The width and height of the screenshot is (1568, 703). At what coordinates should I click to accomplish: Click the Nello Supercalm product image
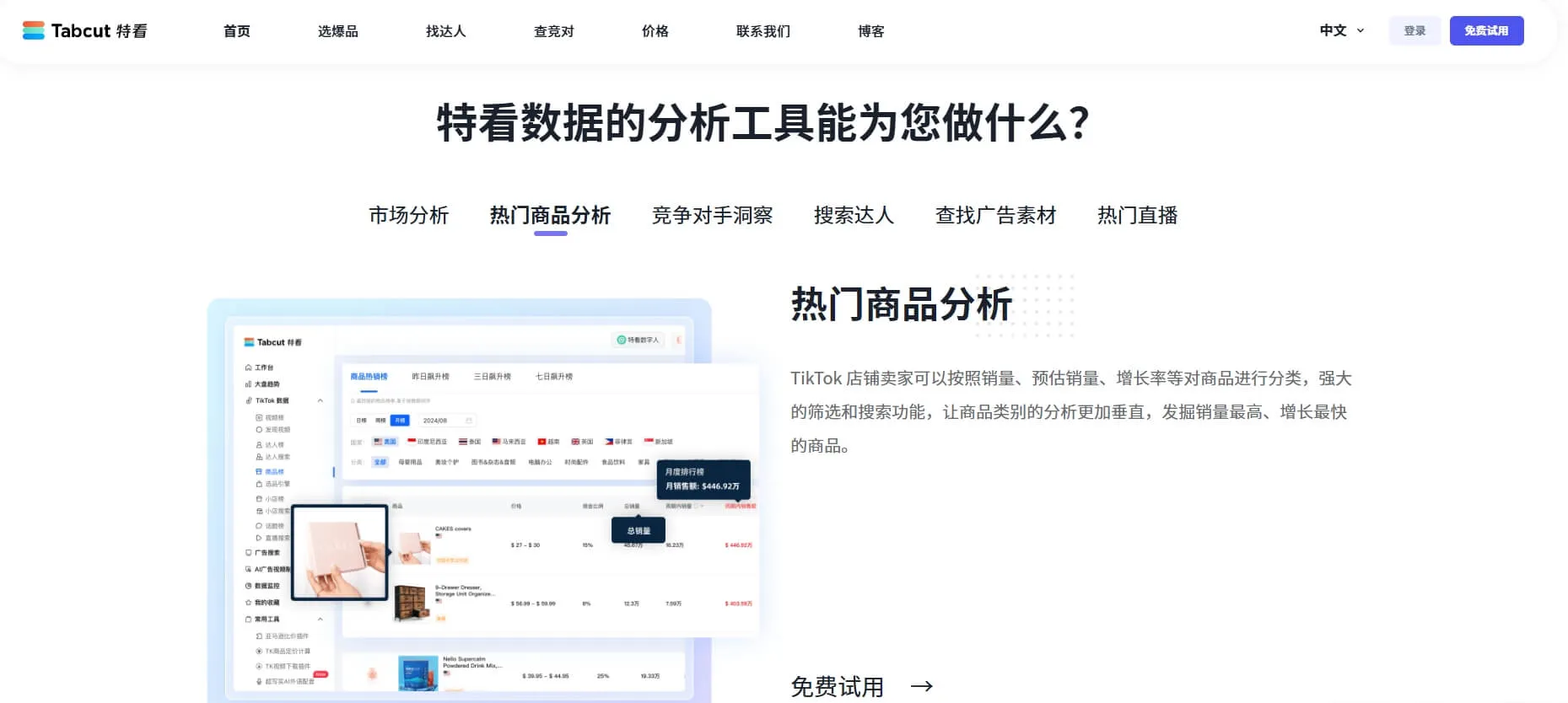[417, 673]
